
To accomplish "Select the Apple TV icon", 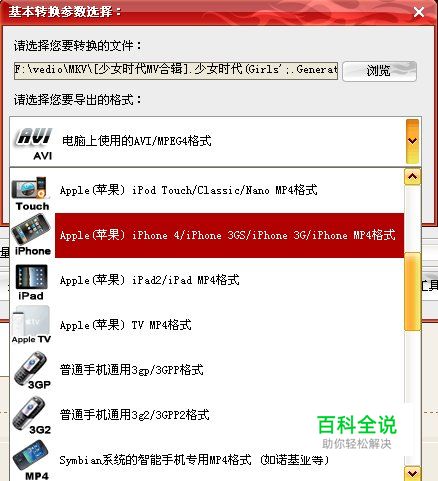I will (31, 325).
